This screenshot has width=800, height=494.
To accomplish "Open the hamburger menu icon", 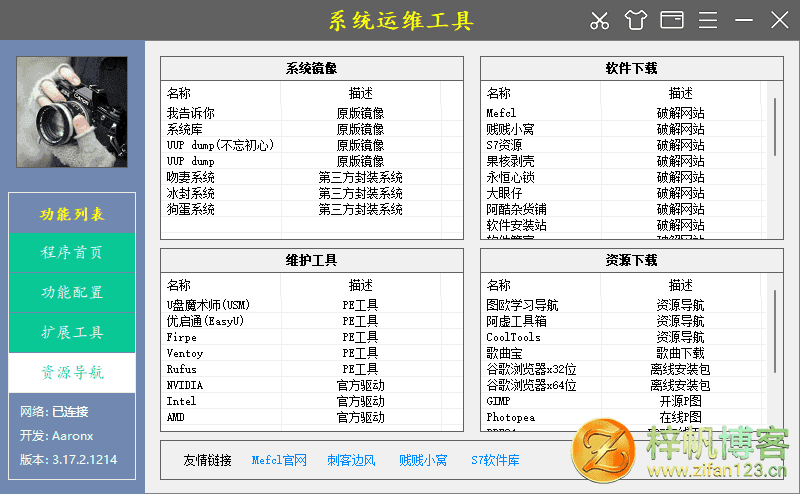I will pyautogui.click(x=708, y=20).
